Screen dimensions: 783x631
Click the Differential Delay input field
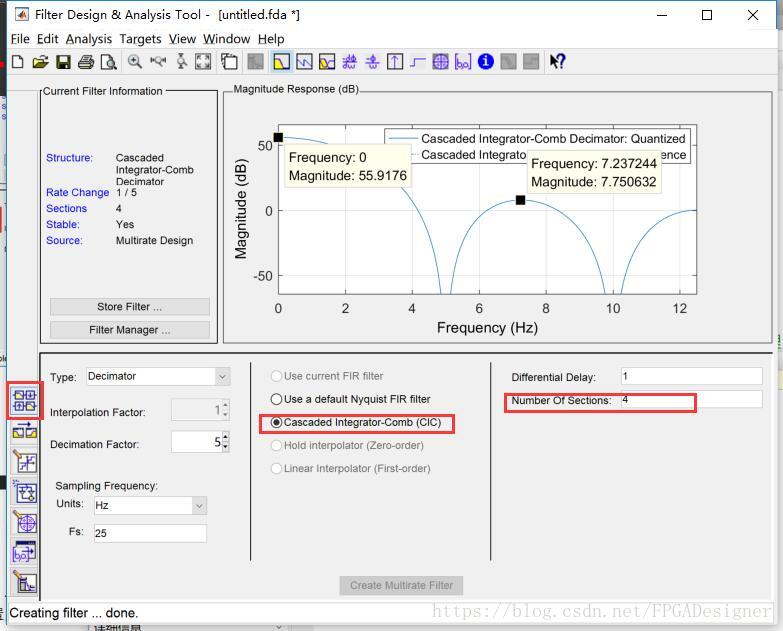click(x=692, y=376)
